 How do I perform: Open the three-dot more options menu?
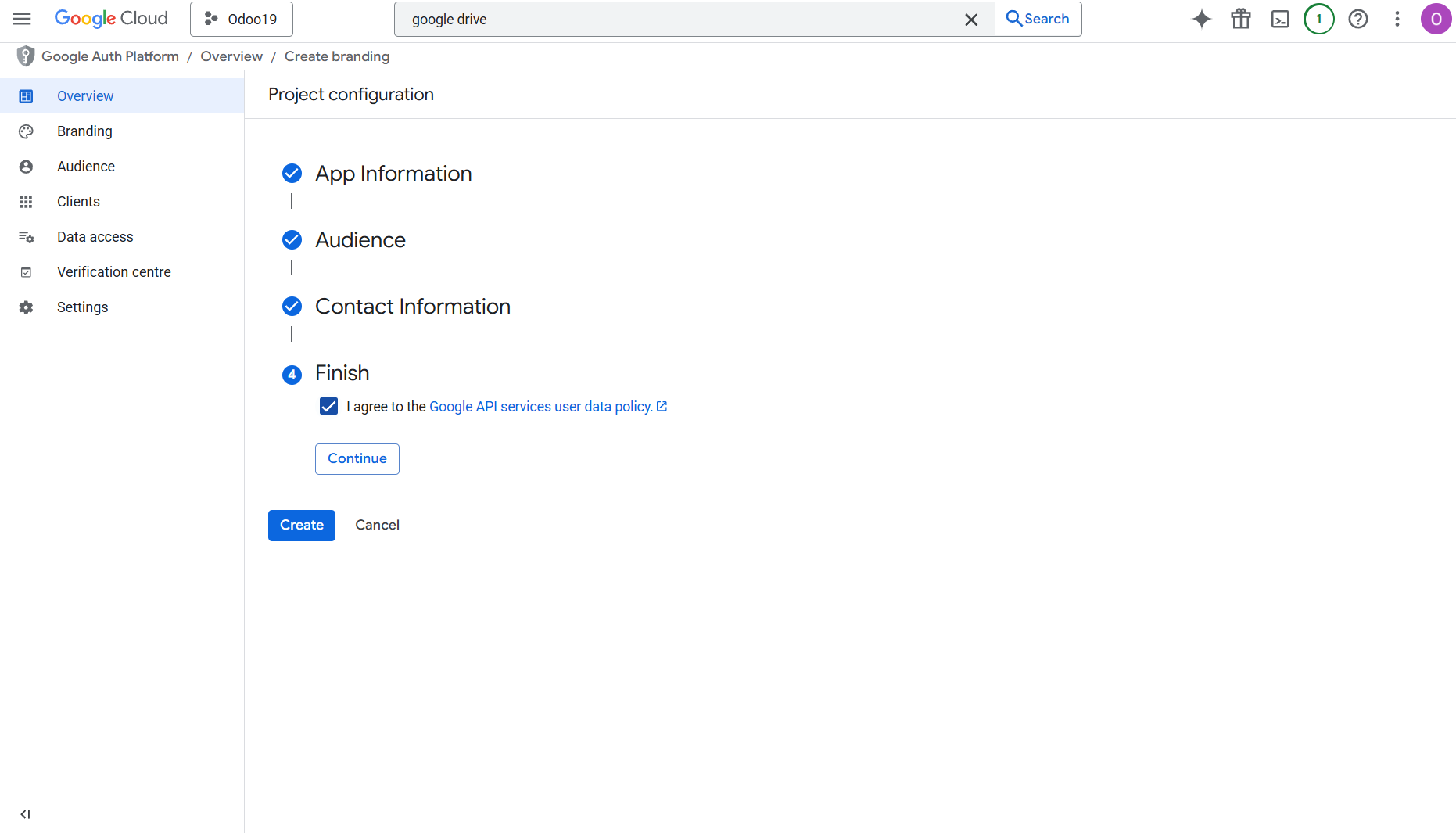(1397, 19)
